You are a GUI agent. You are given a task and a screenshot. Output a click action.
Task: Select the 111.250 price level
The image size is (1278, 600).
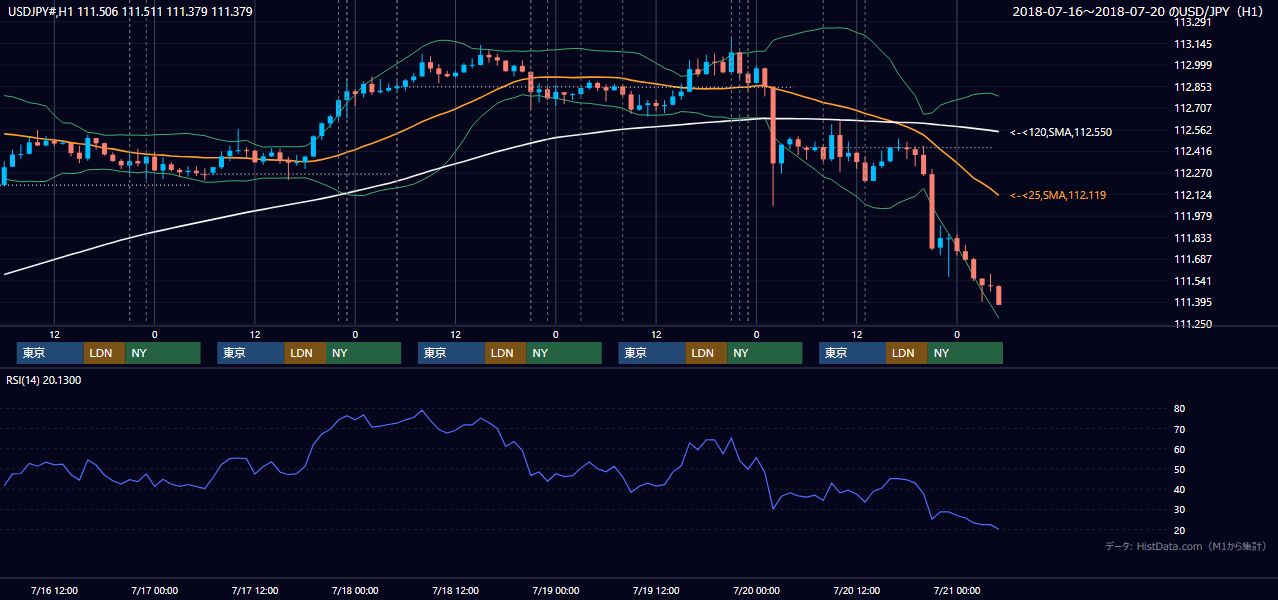coord(1193,324)
